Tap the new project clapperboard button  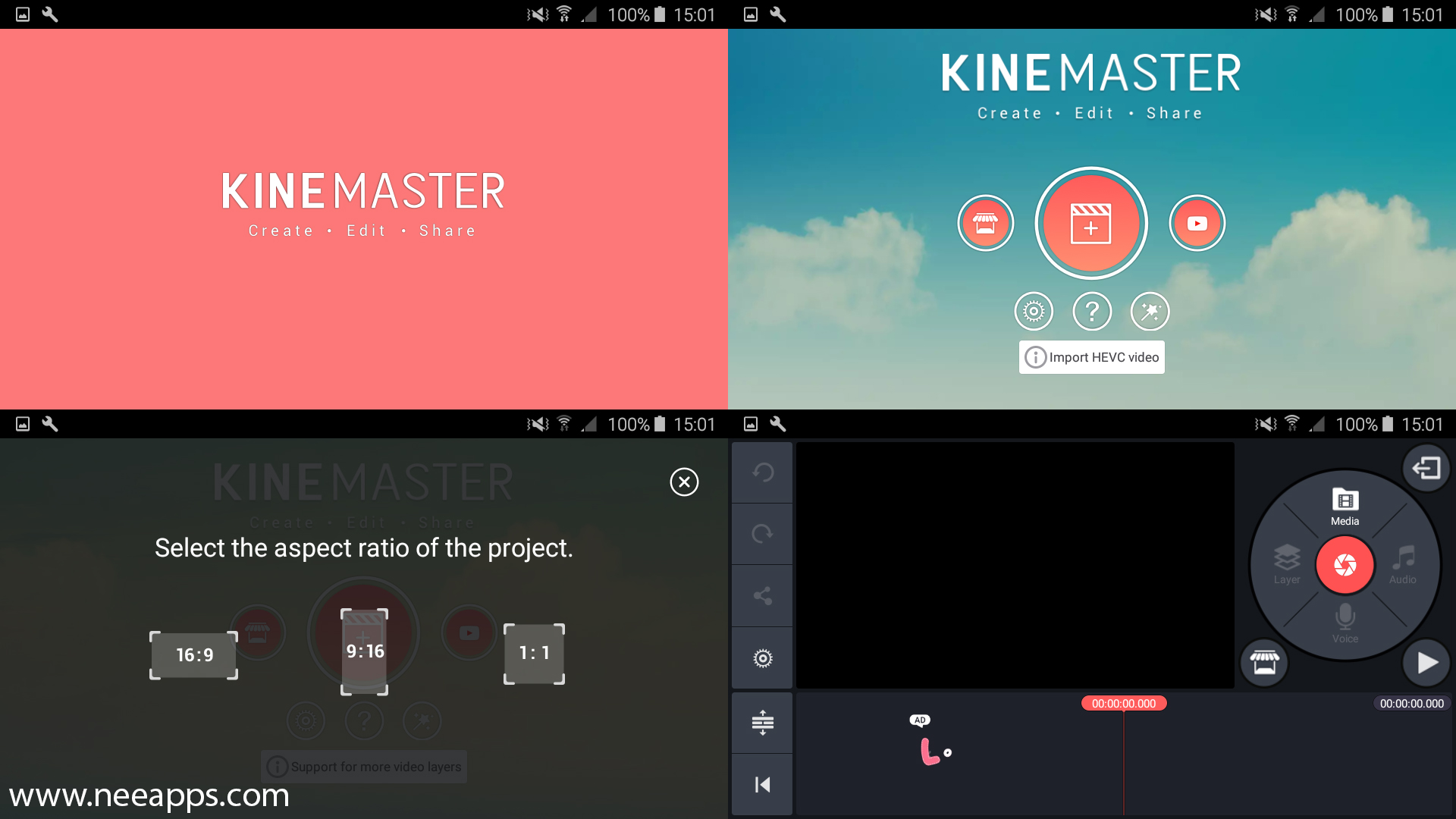point(1091,223)
